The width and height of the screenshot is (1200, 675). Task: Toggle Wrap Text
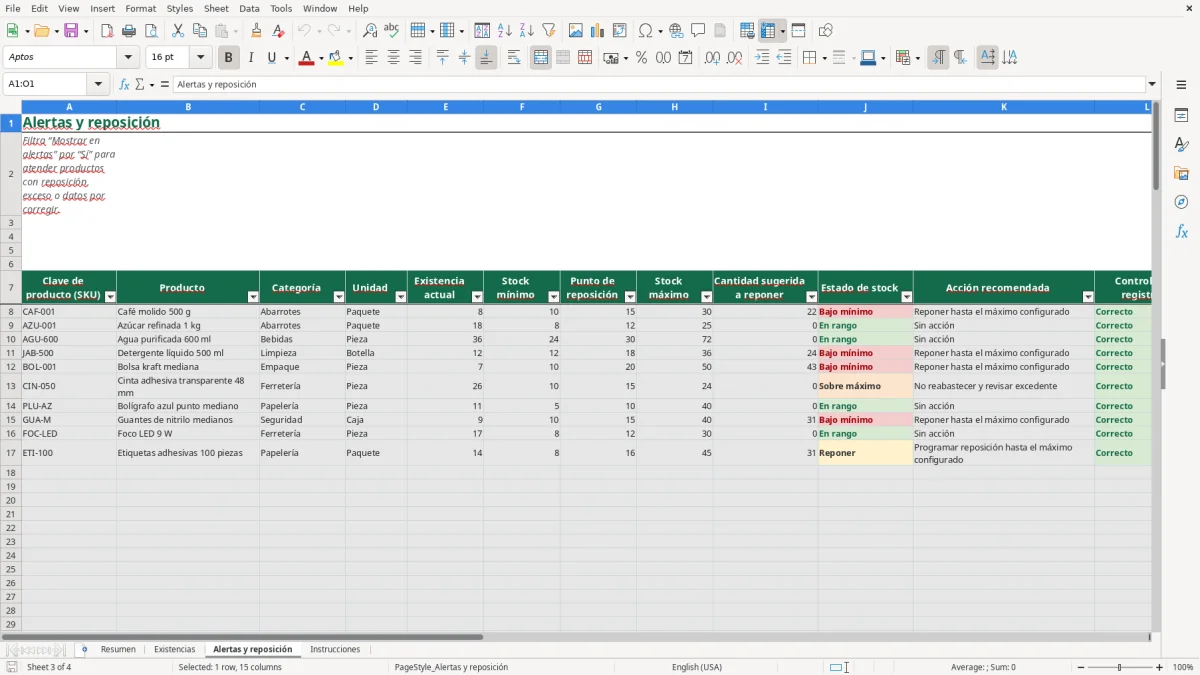[514, 58]
